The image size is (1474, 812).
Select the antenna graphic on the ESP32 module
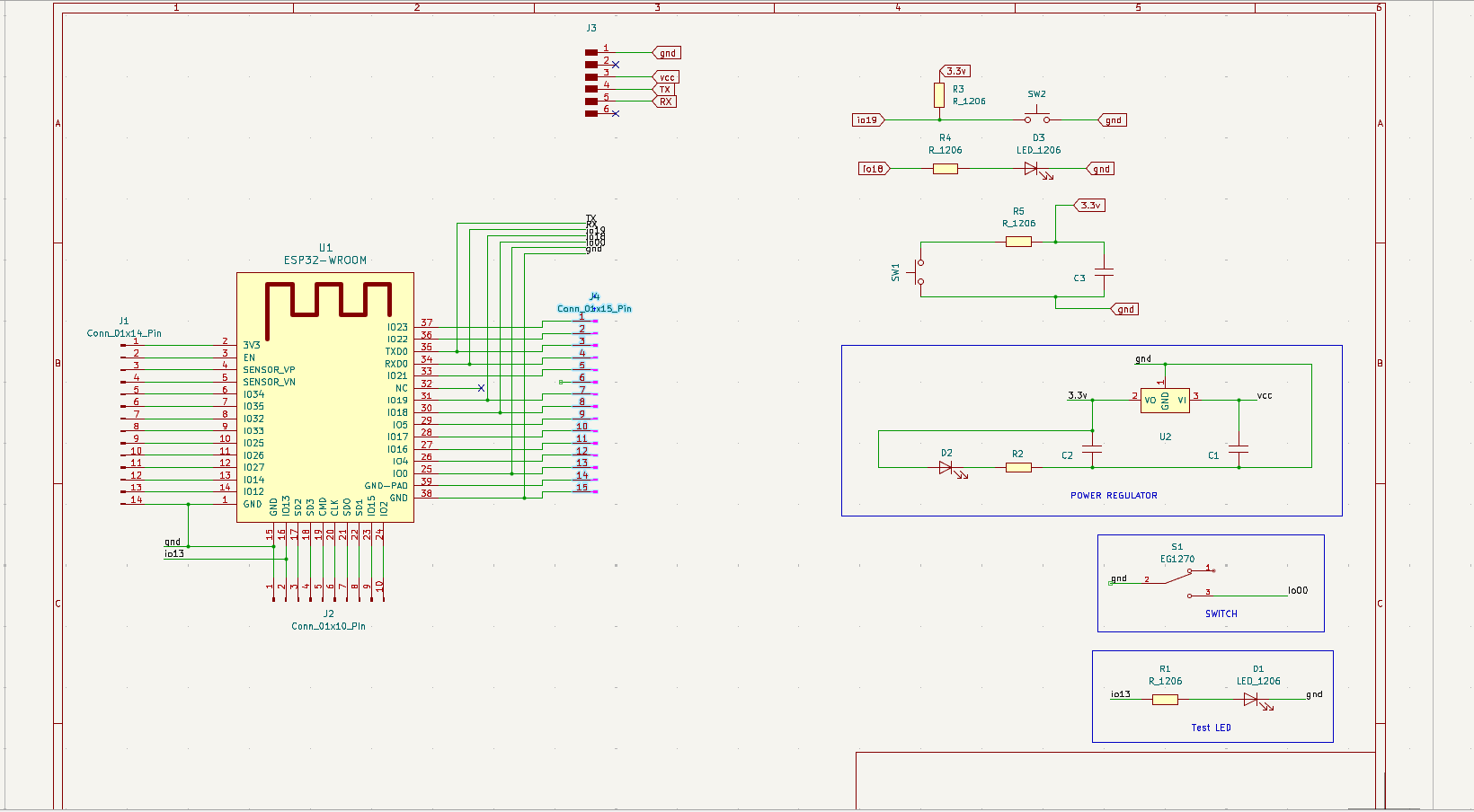tap(329, 311)
